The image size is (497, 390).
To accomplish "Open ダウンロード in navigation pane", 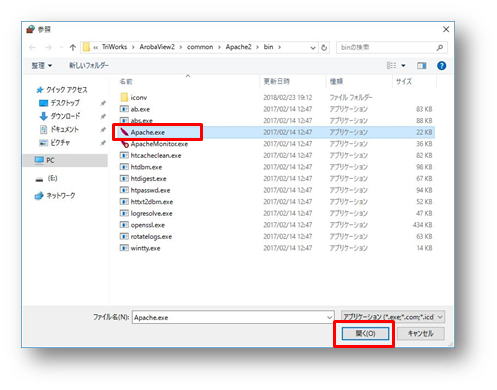I will click(x=65, y=116).
